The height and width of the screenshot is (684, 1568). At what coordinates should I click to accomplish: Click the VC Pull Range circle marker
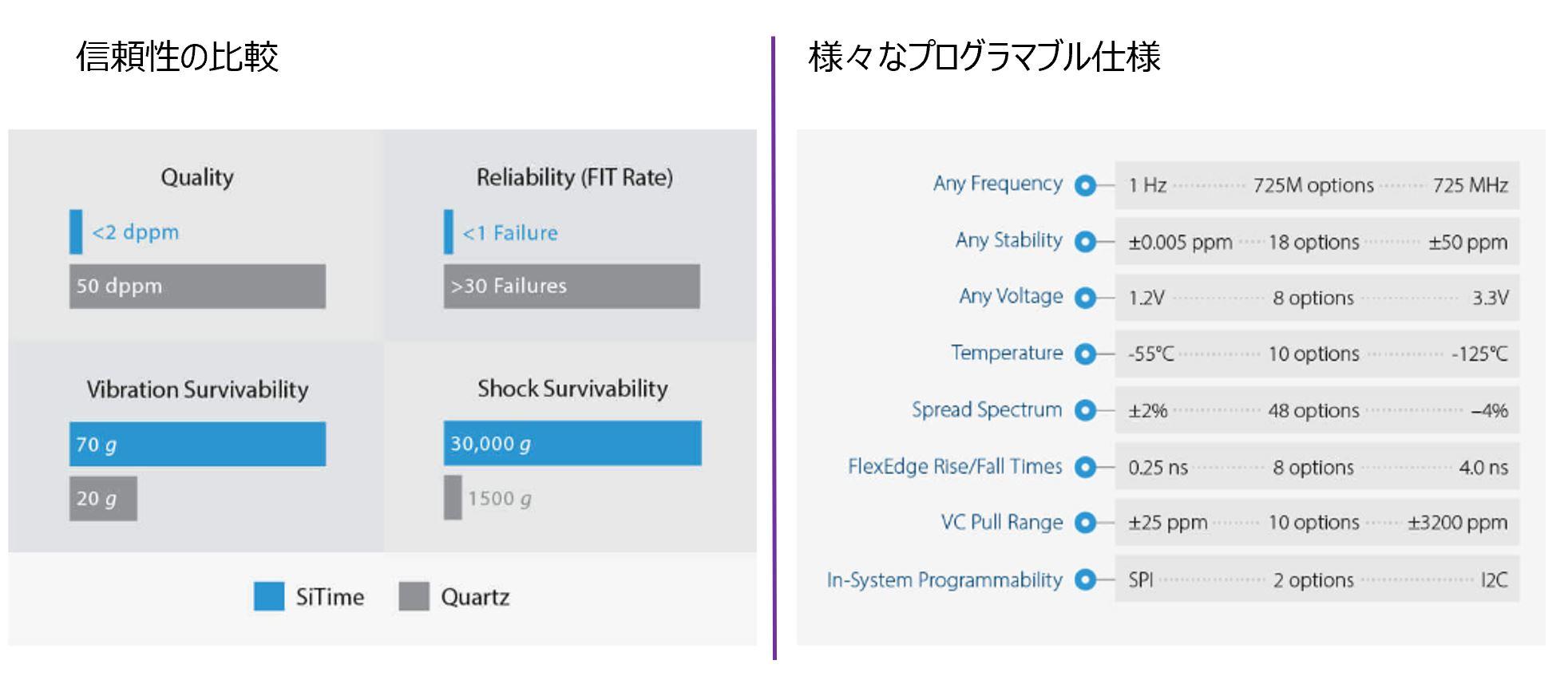tap(1085, 523)
